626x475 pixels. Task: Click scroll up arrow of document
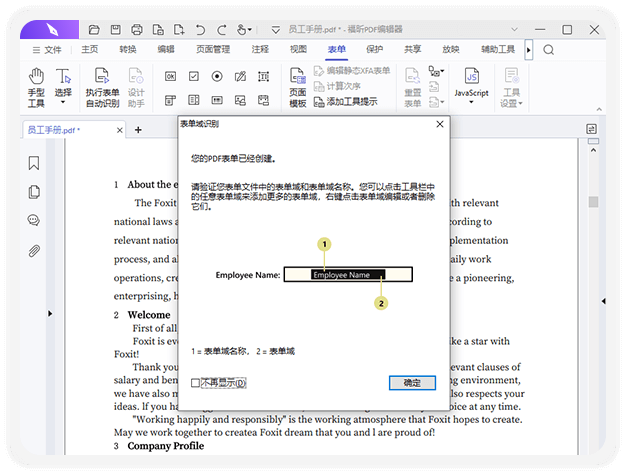coord(593,150)
